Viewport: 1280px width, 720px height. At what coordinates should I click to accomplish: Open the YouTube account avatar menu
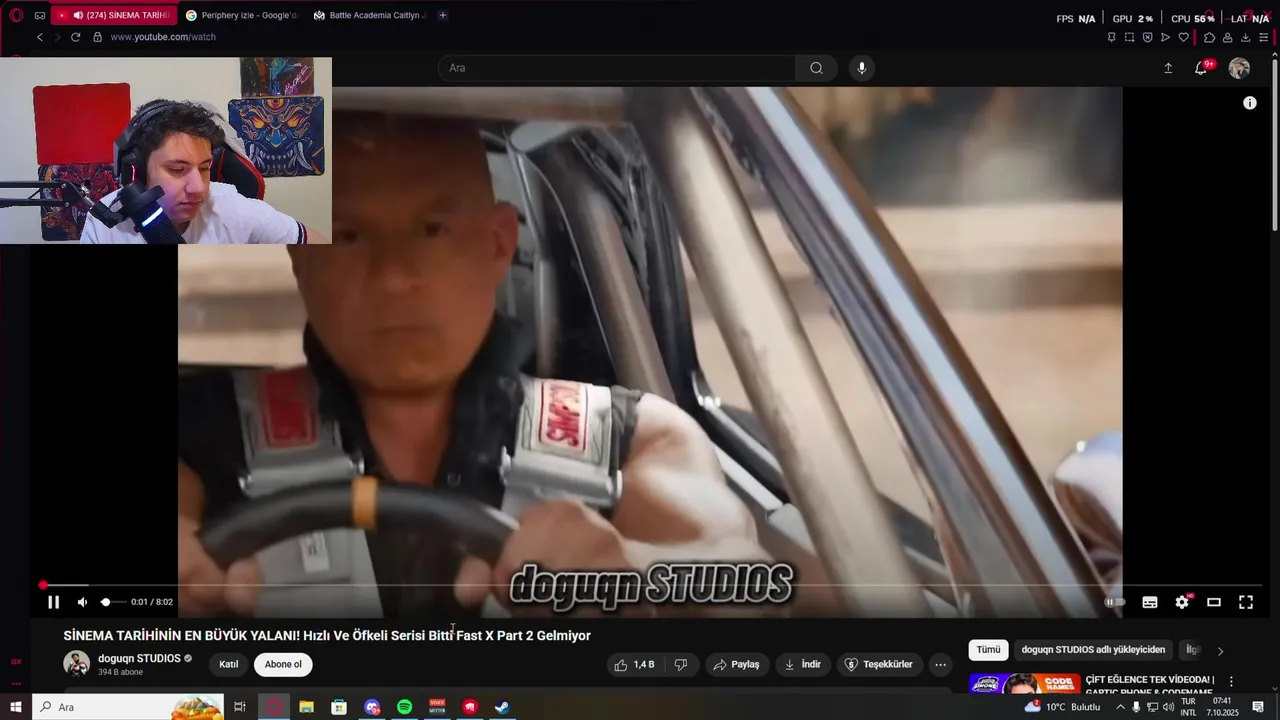1239,68
